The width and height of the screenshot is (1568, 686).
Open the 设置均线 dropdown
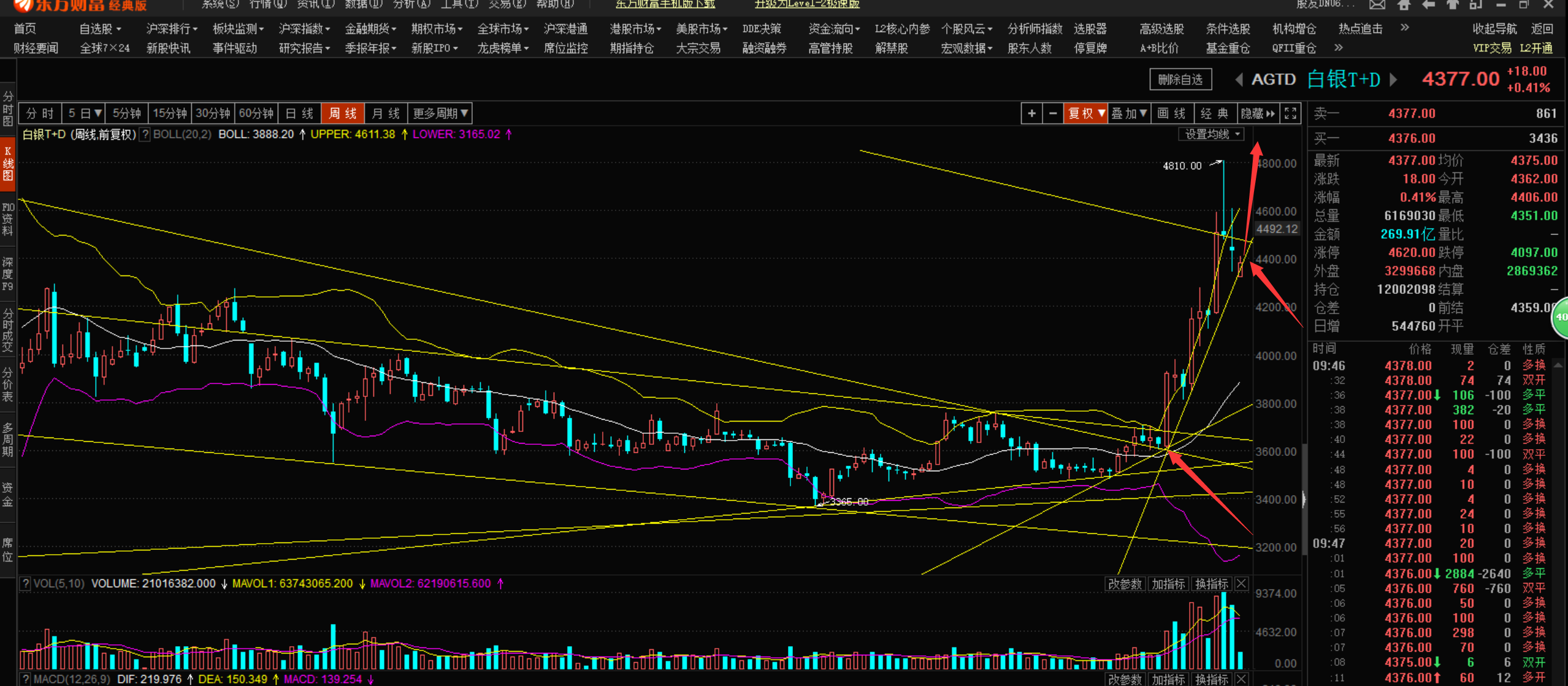(1211, 134)
